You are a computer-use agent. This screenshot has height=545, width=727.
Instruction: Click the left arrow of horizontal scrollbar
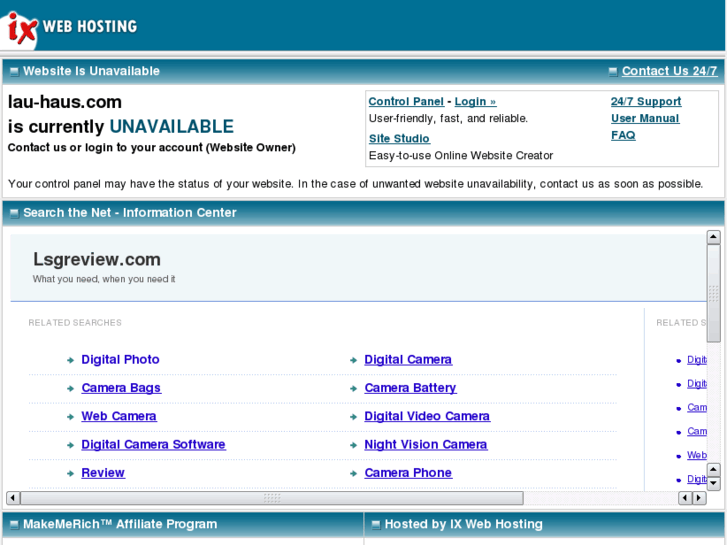click(13, 498)
